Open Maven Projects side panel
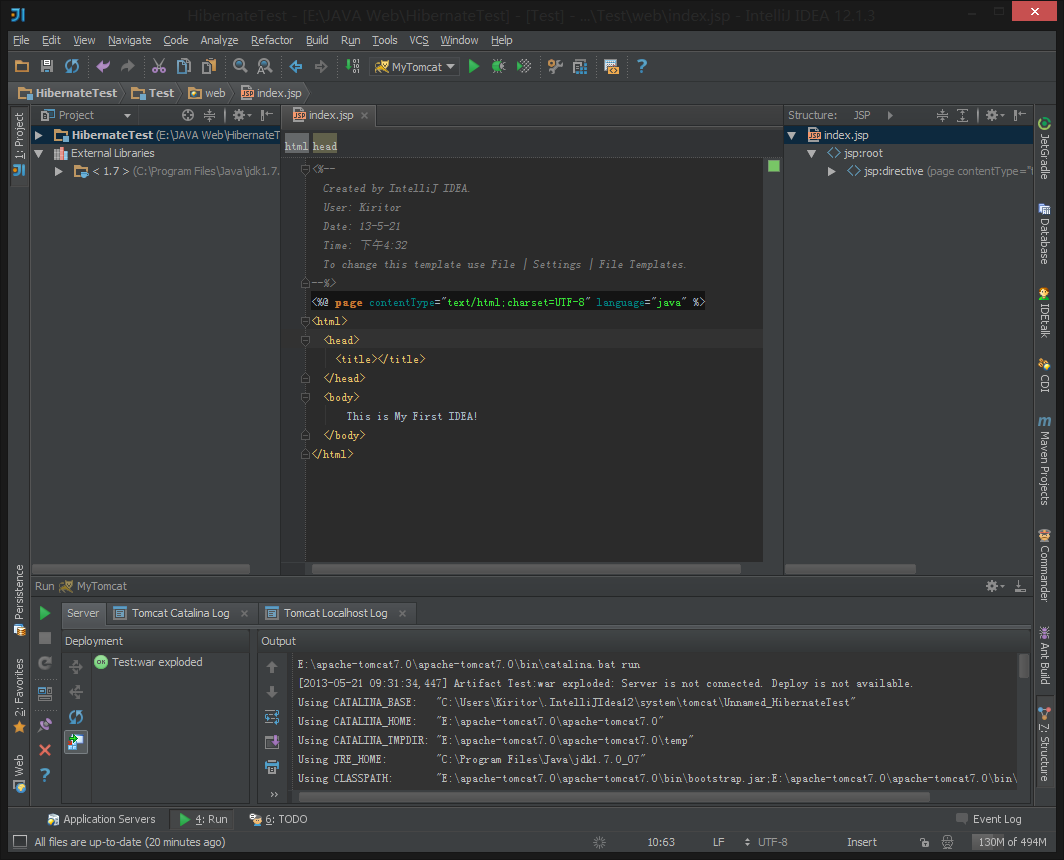This screenshot has height=860, width=1064. (1044, 460)
